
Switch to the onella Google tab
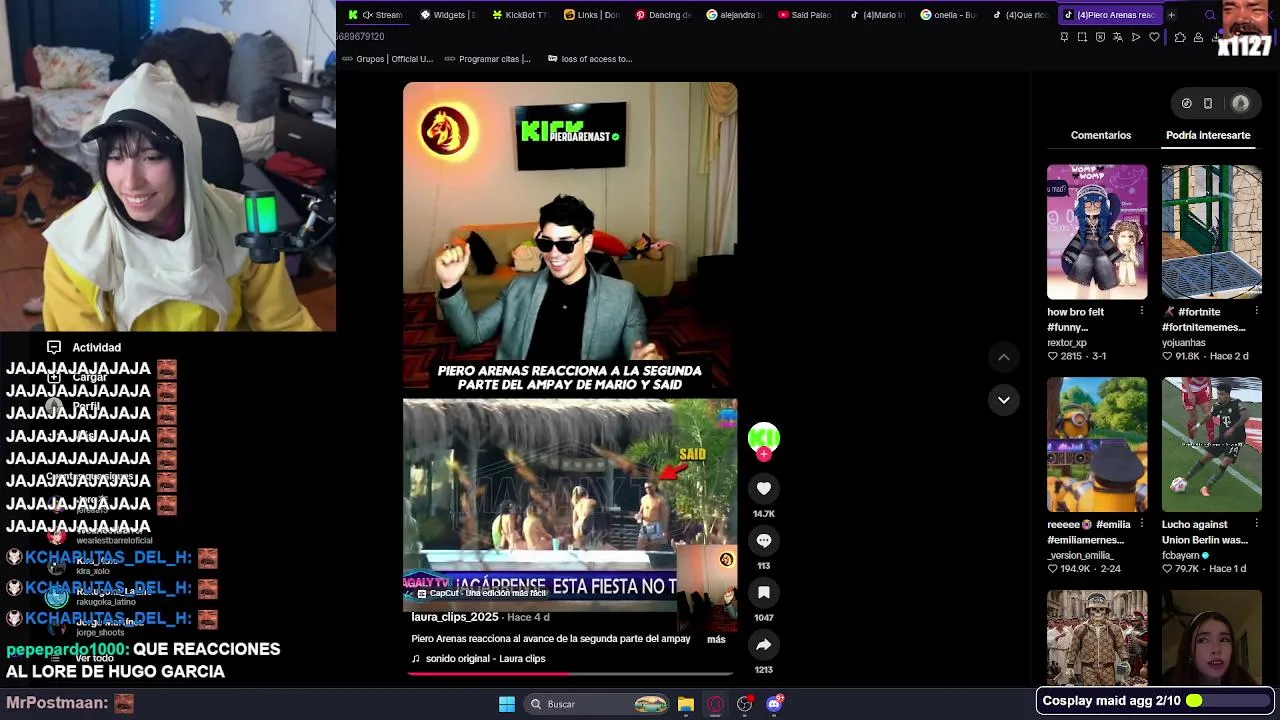[x=948, y=15]
